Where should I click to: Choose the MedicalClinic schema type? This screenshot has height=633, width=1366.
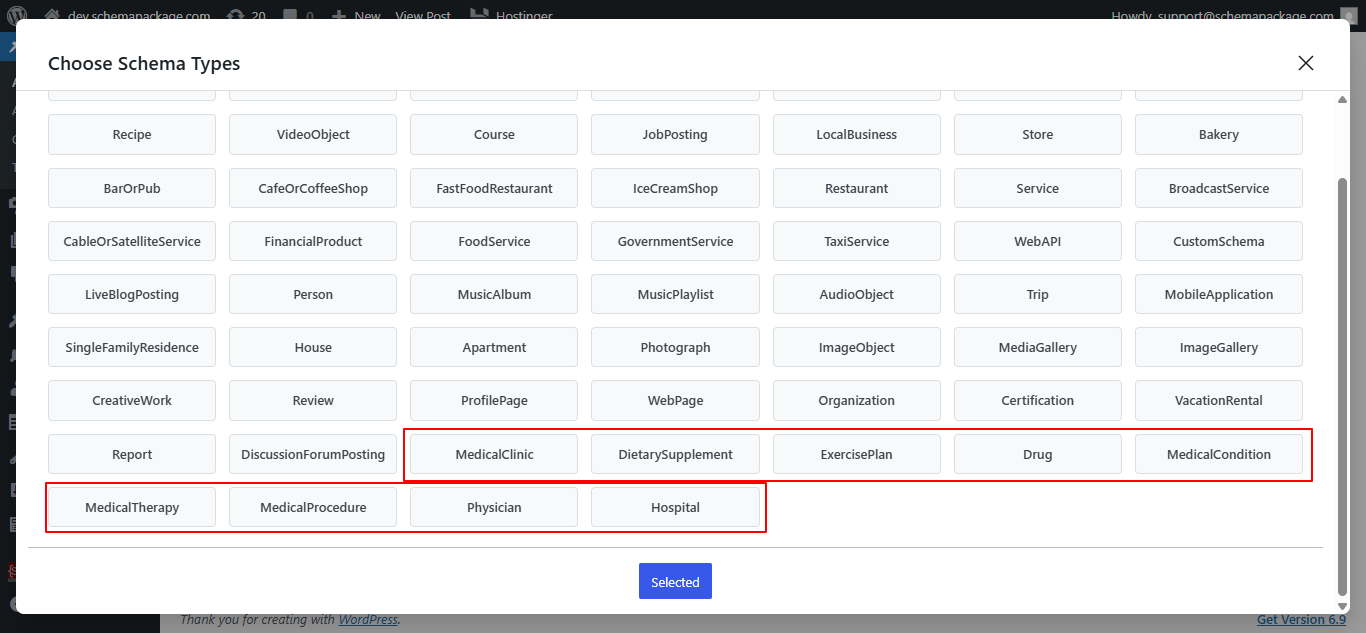[x=494, y=454]
